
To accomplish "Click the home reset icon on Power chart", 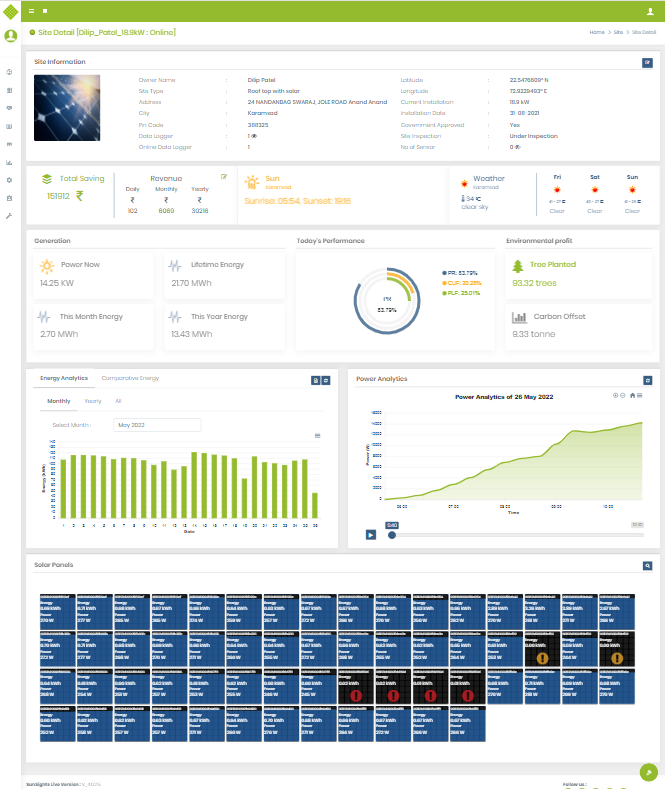I will click(x=632, y=396).
